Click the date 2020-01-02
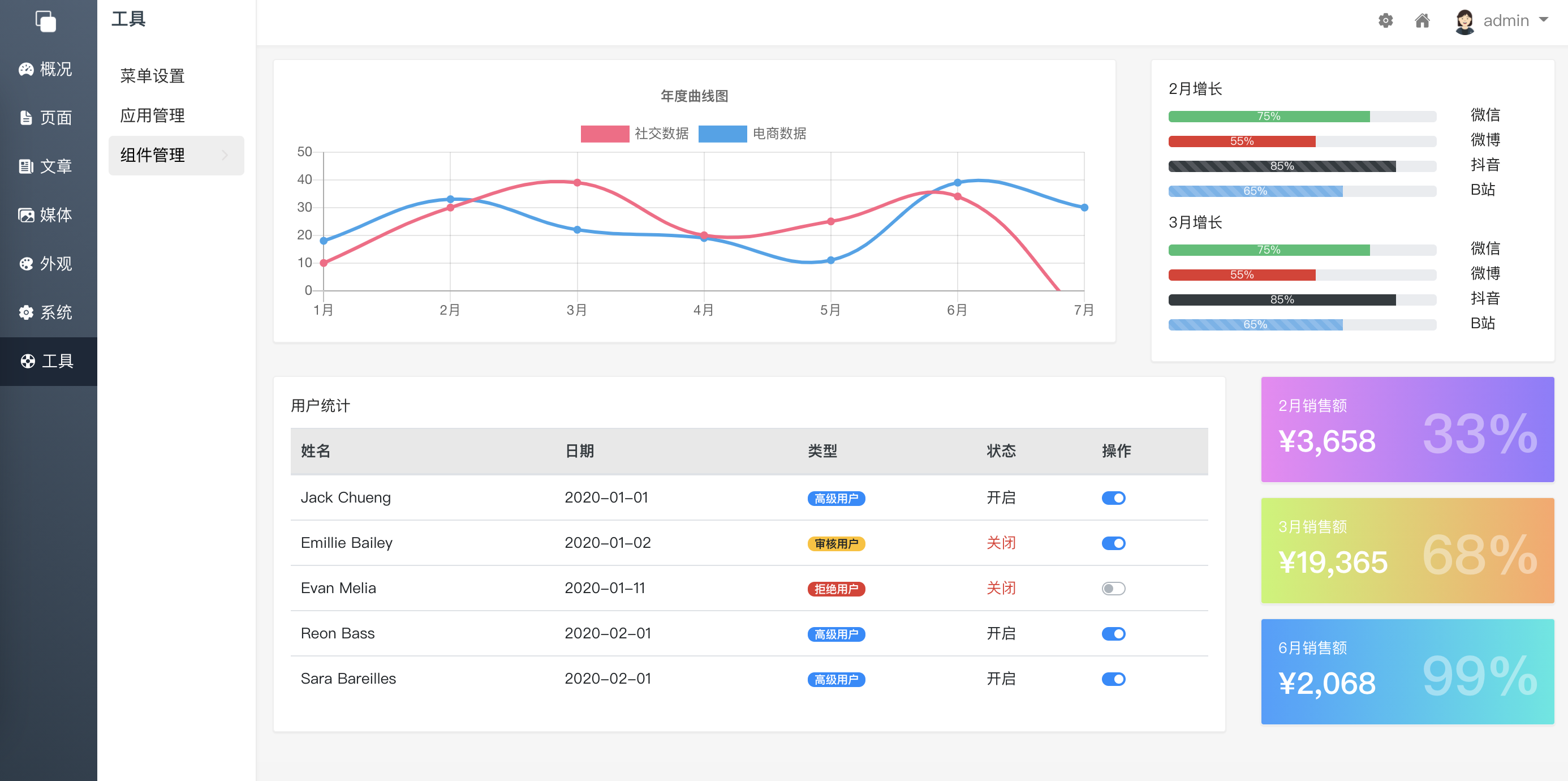The width and height of the screenshot is (1568, 781). click(608, 543)
